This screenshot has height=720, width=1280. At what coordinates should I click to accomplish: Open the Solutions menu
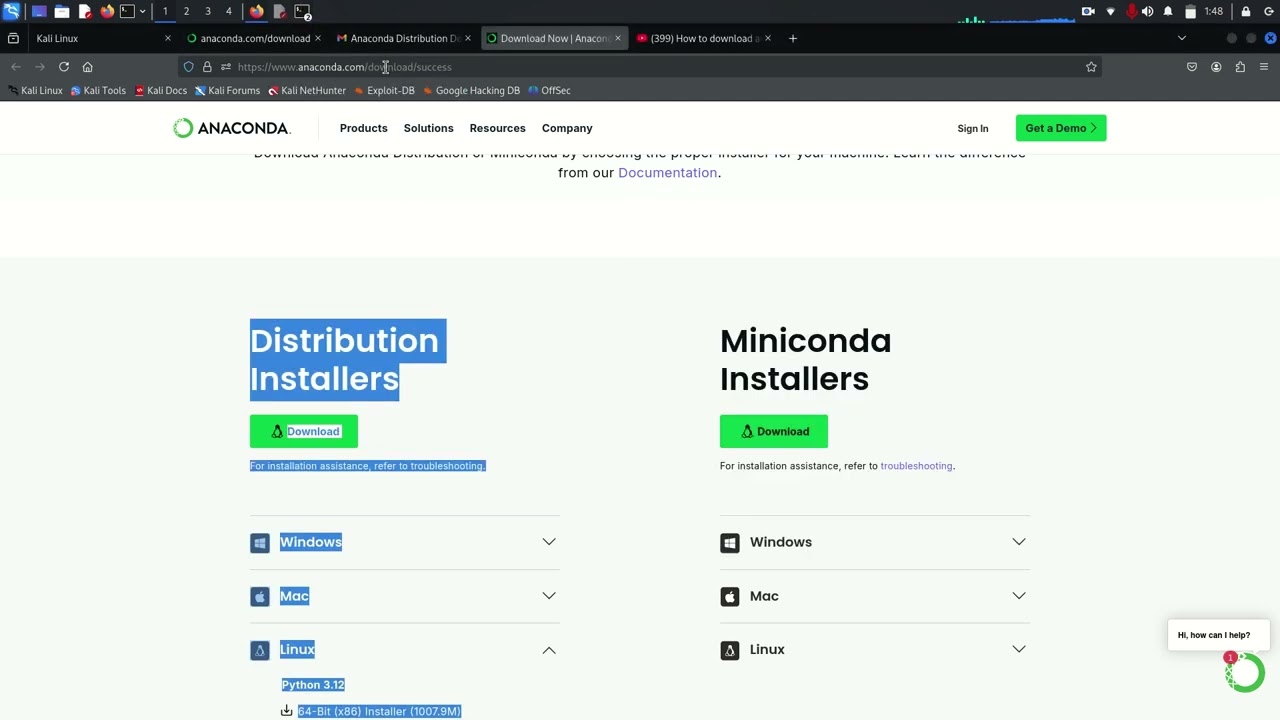[428, 128]
